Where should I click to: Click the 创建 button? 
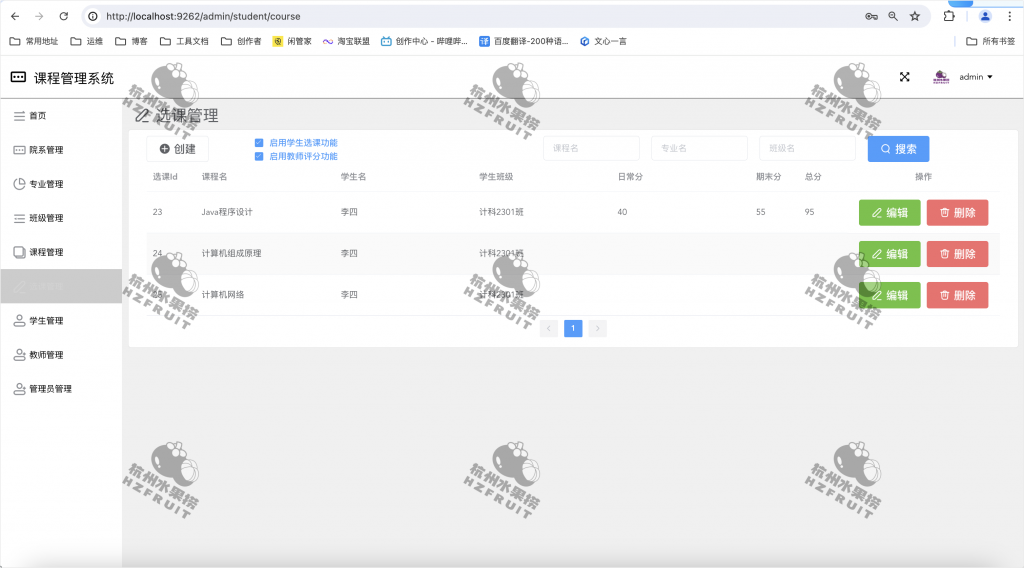point(178,149)
